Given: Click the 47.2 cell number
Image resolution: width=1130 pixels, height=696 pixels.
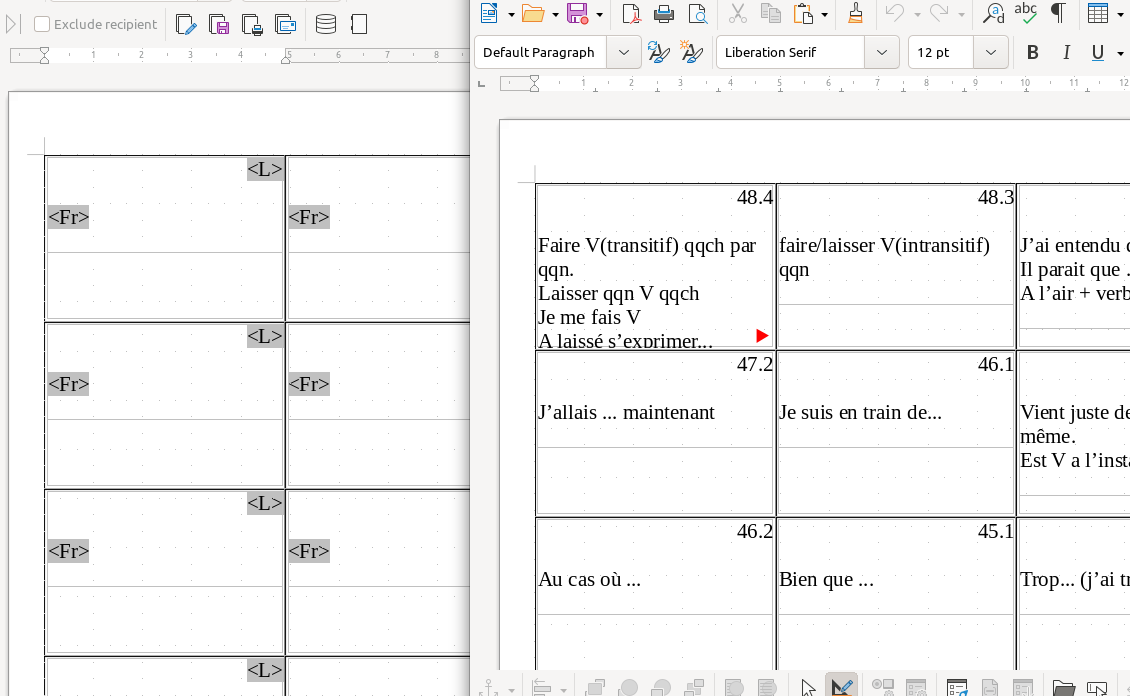Looking at the screenshot, I should click(x=755, y=365).
